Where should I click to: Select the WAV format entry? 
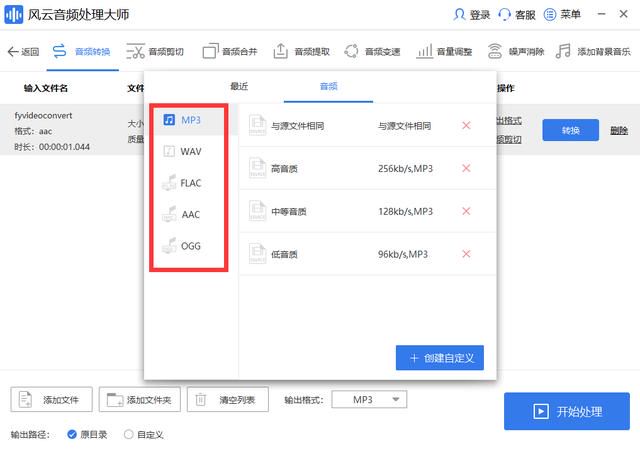tap(189, 151)
